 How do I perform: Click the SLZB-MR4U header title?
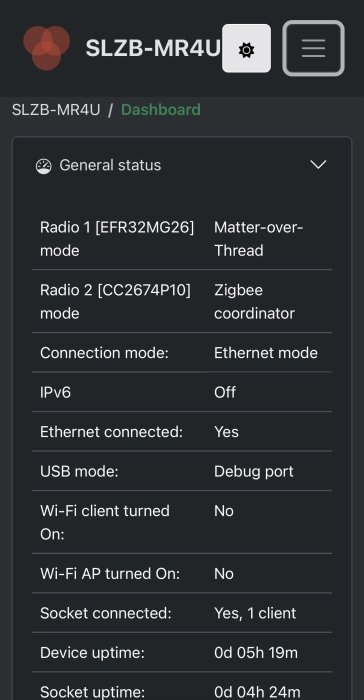[153, 48]
